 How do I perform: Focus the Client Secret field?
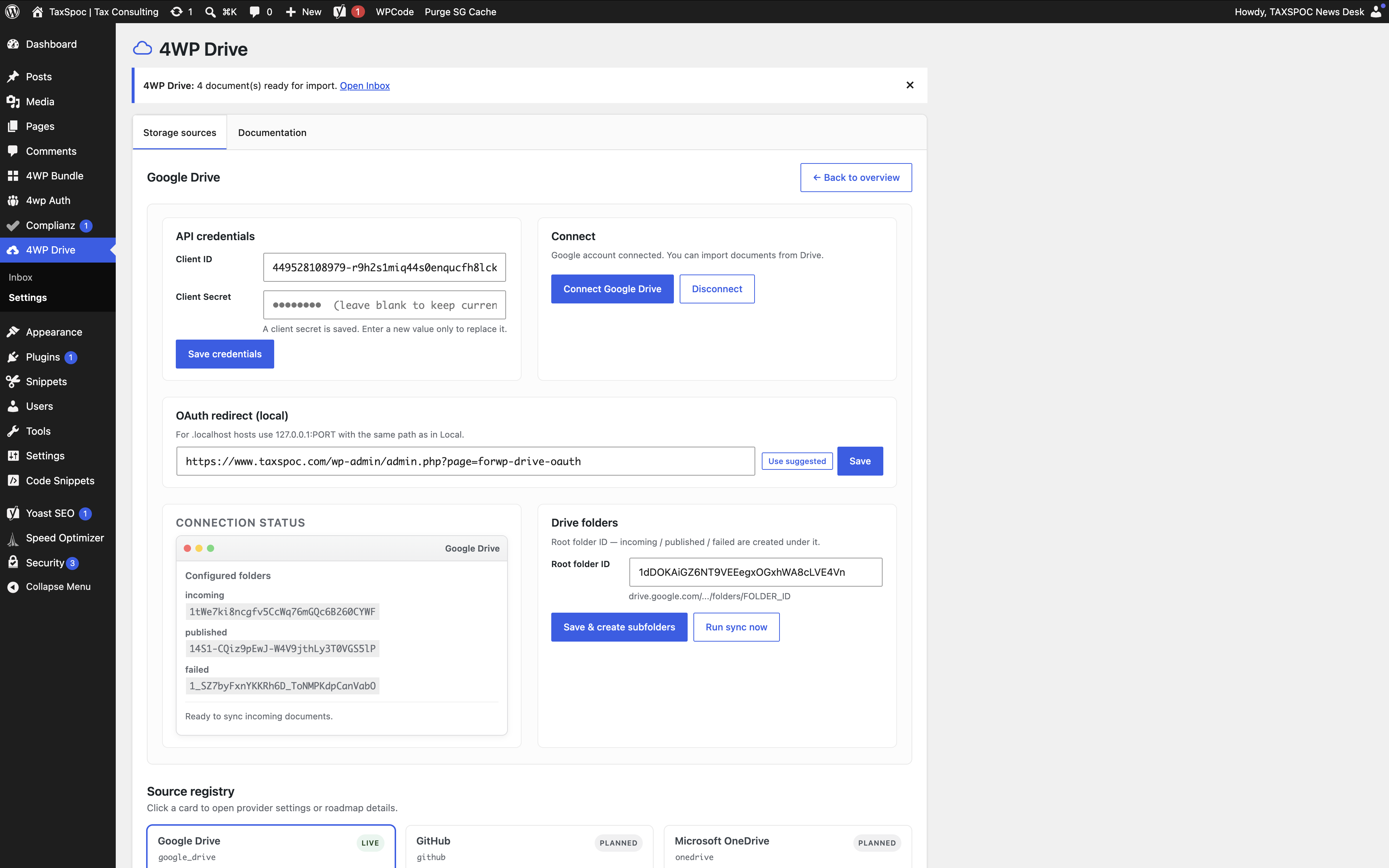[x=385, y=305]
